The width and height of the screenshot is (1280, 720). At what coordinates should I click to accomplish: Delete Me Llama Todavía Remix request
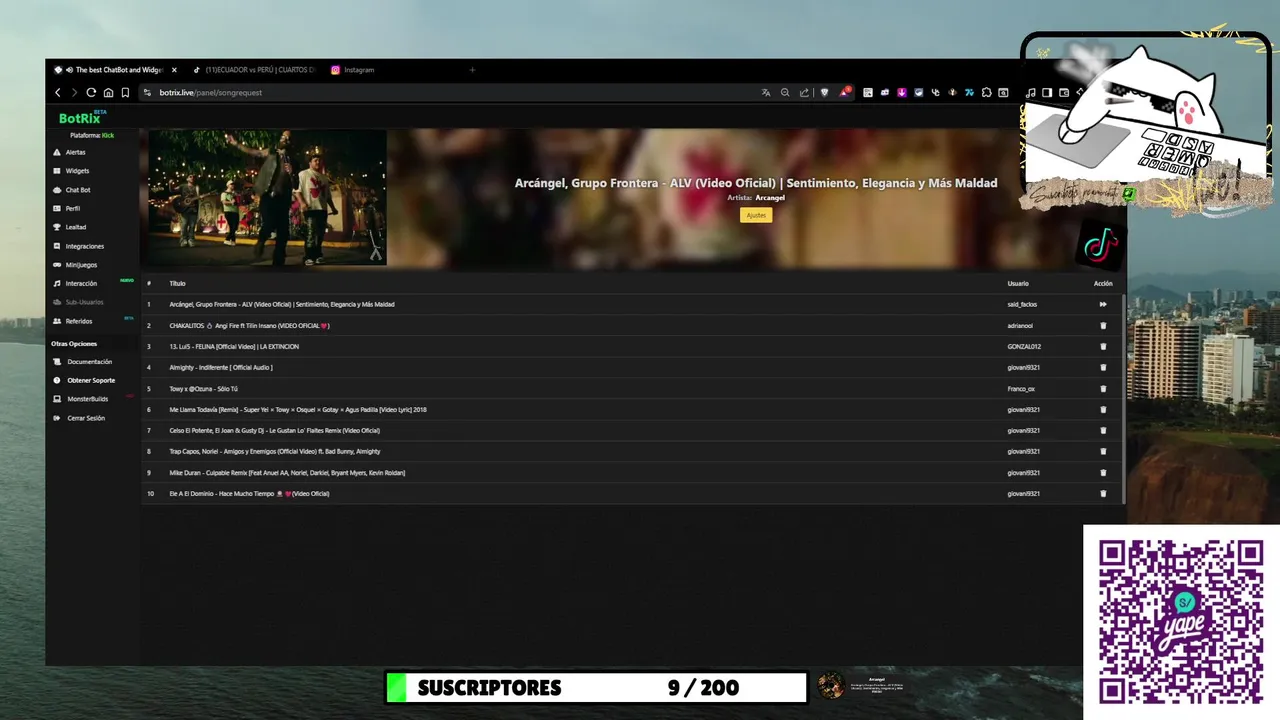1103,409
